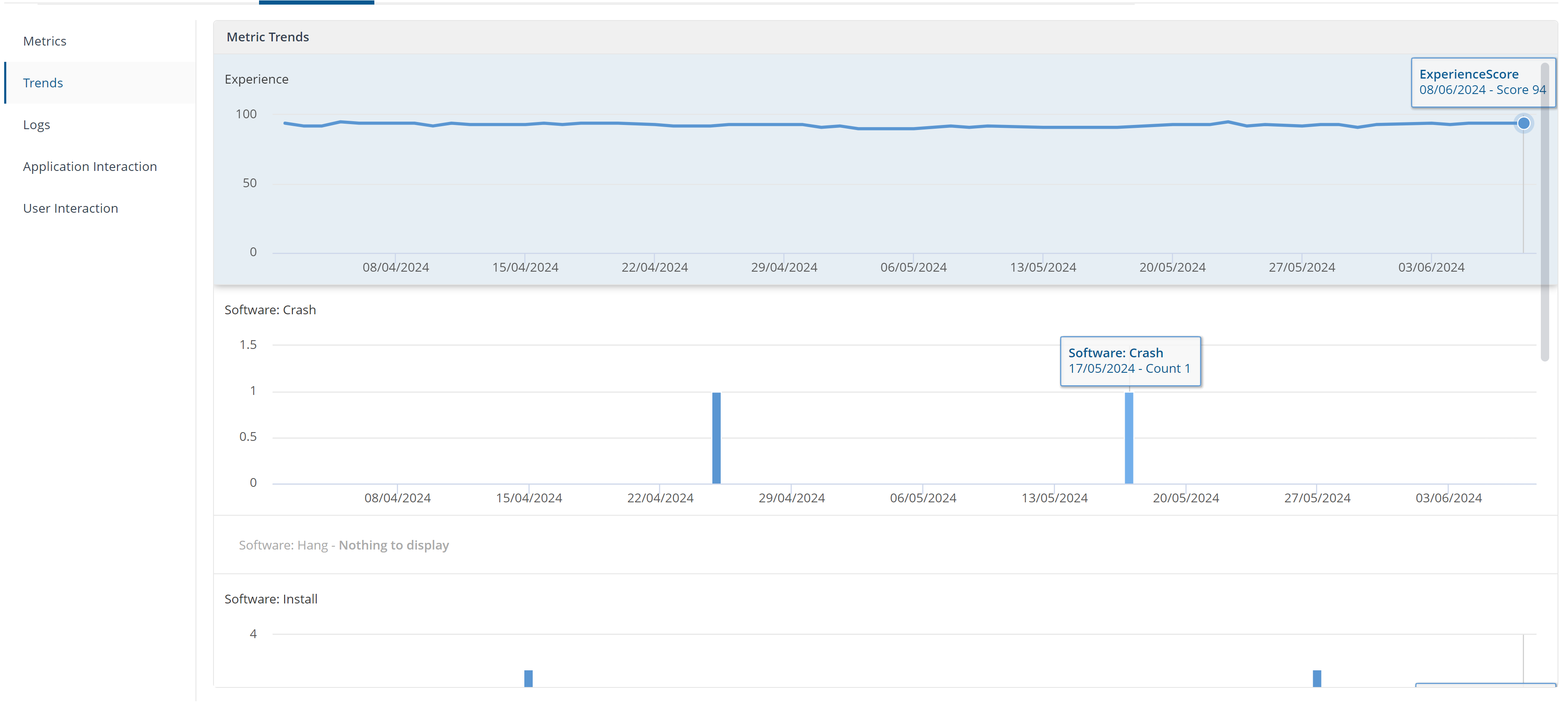Click the Software: Crash tooltip box
Screen dimensions: 1568x705
(1129, 361)
